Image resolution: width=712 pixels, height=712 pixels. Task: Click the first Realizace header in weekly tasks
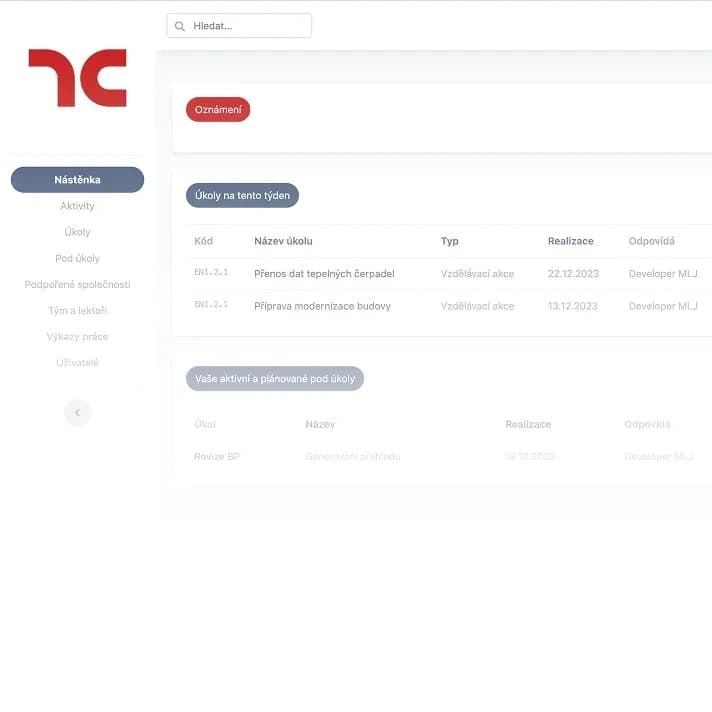(x=571, y=241)
